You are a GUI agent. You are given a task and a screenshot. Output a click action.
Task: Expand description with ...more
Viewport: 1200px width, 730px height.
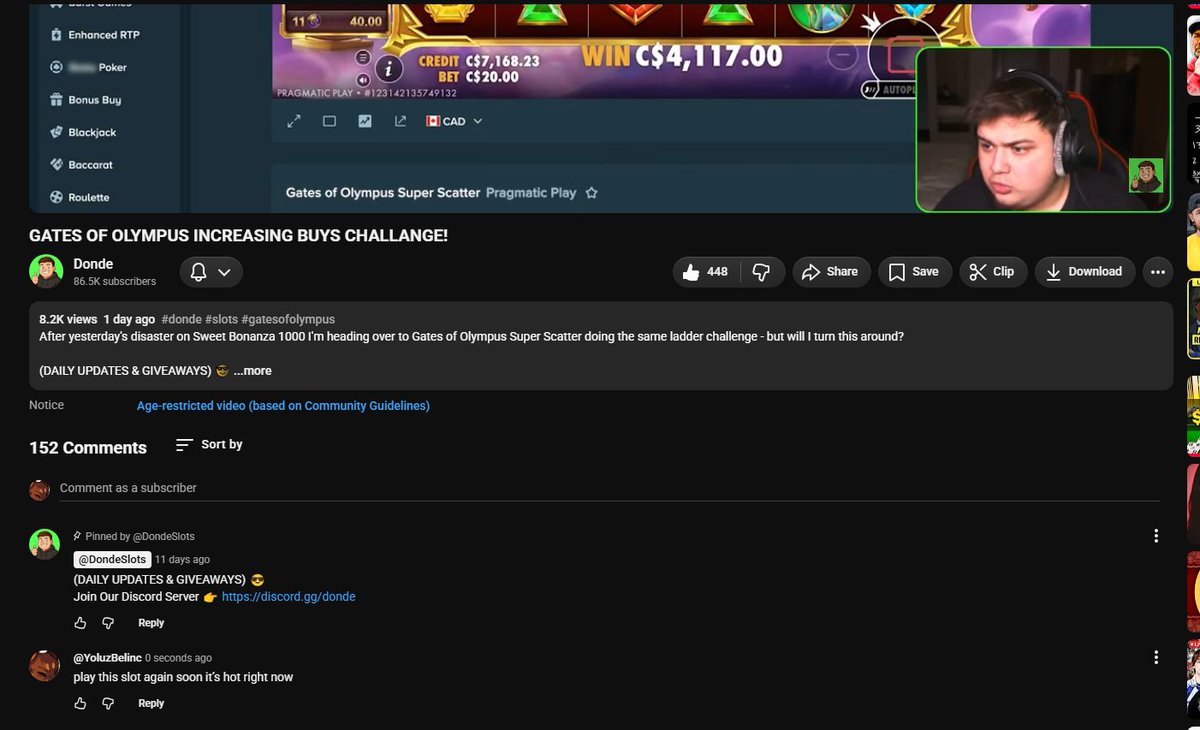(x=253, y=371)
